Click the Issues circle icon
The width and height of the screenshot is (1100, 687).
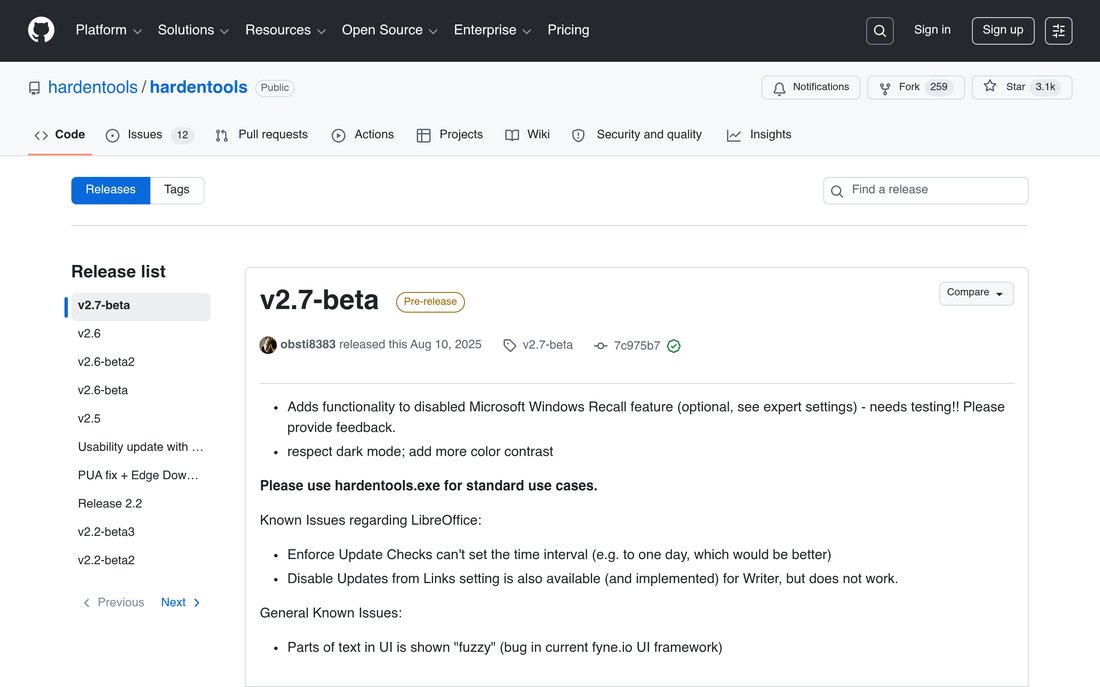click(x=112, y=135)
